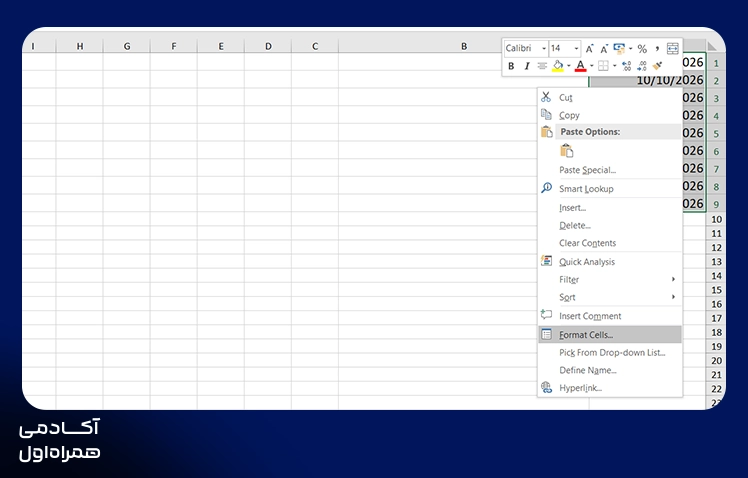The width and height of the screenshot is (748, 478).
Task: Apply Comma Style from mini toolbar
Action: [x=657, y=49]
